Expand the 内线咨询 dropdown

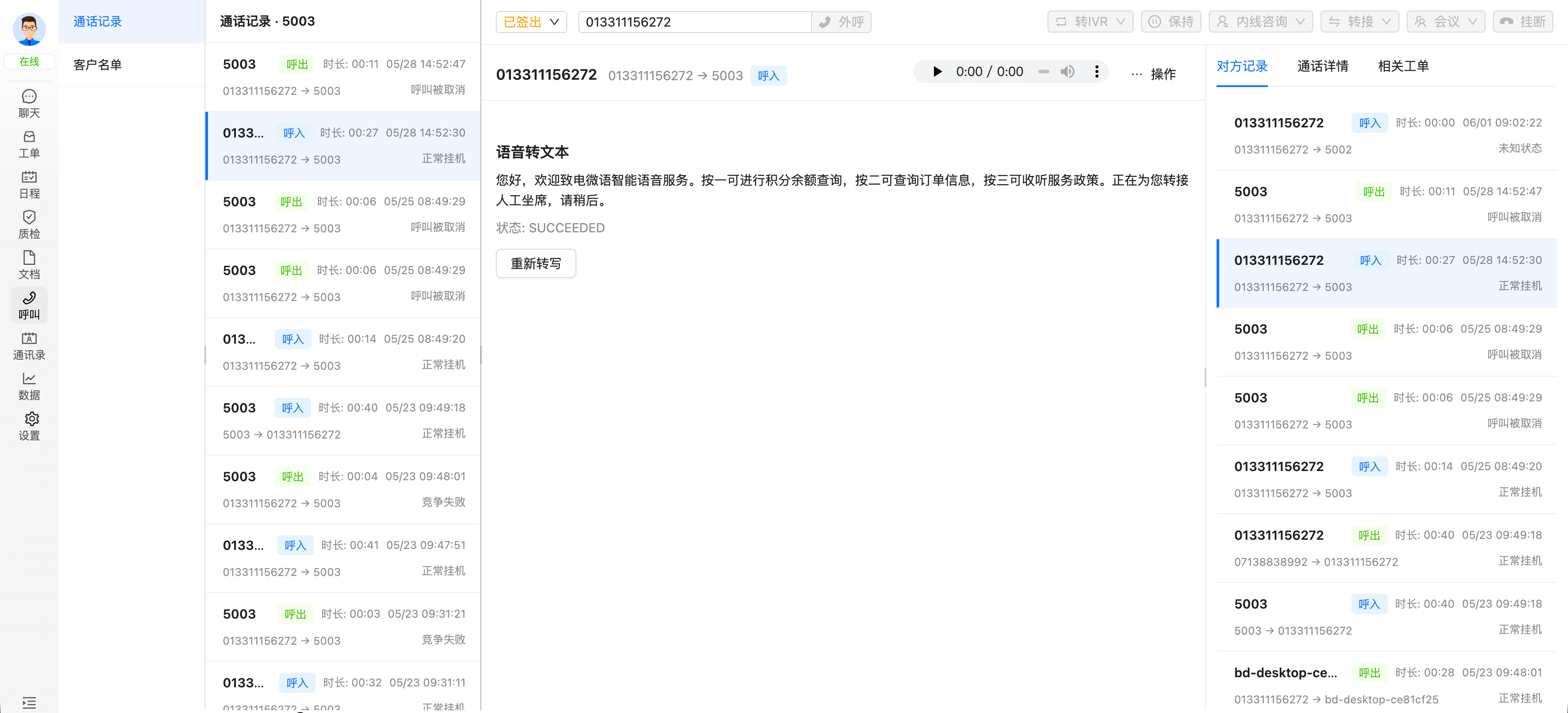point(1261,22)
